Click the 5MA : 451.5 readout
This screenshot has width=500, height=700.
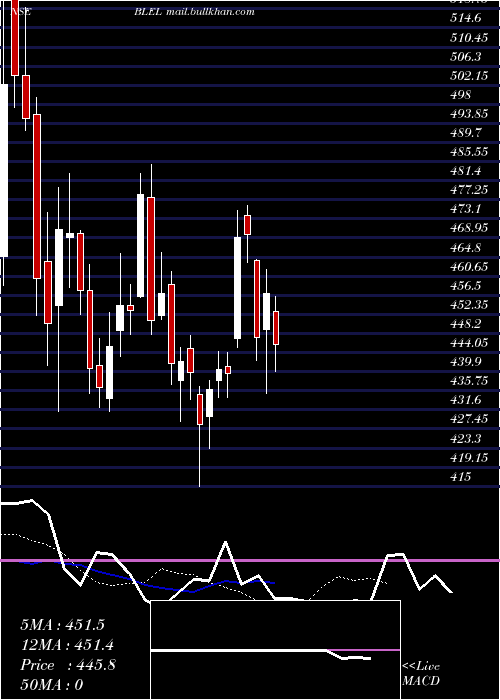click(62, 625)
